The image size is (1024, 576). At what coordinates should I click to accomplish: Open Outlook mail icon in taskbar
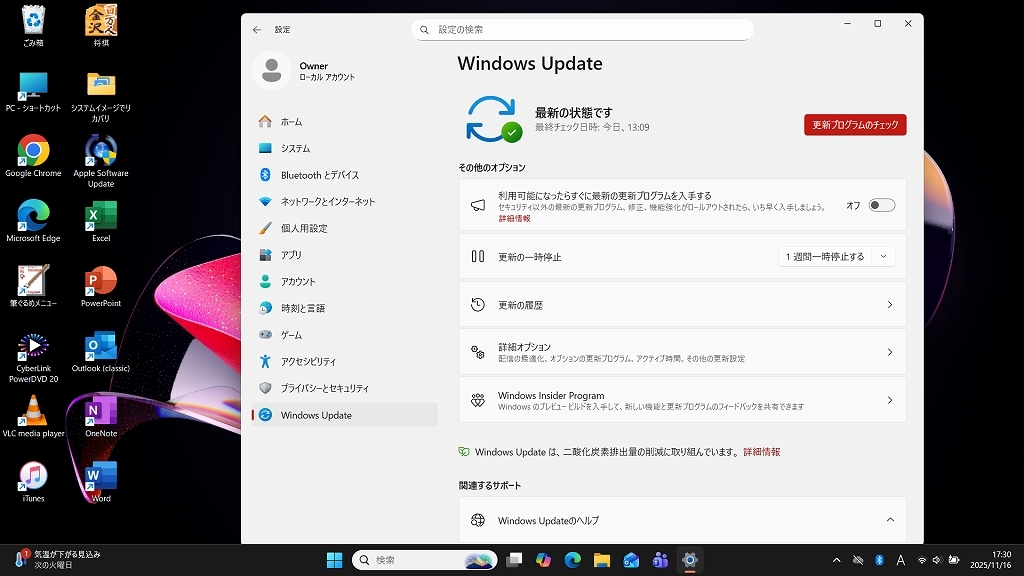pos(631,560)
